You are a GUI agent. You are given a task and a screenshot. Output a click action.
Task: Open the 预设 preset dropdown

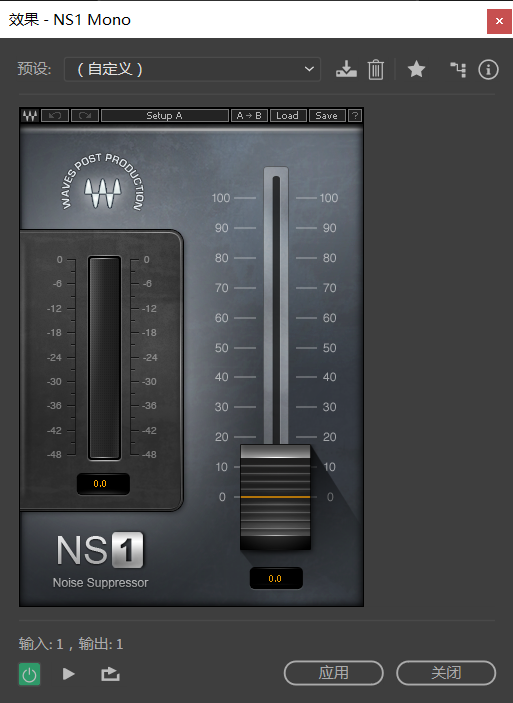click(192, 69)
